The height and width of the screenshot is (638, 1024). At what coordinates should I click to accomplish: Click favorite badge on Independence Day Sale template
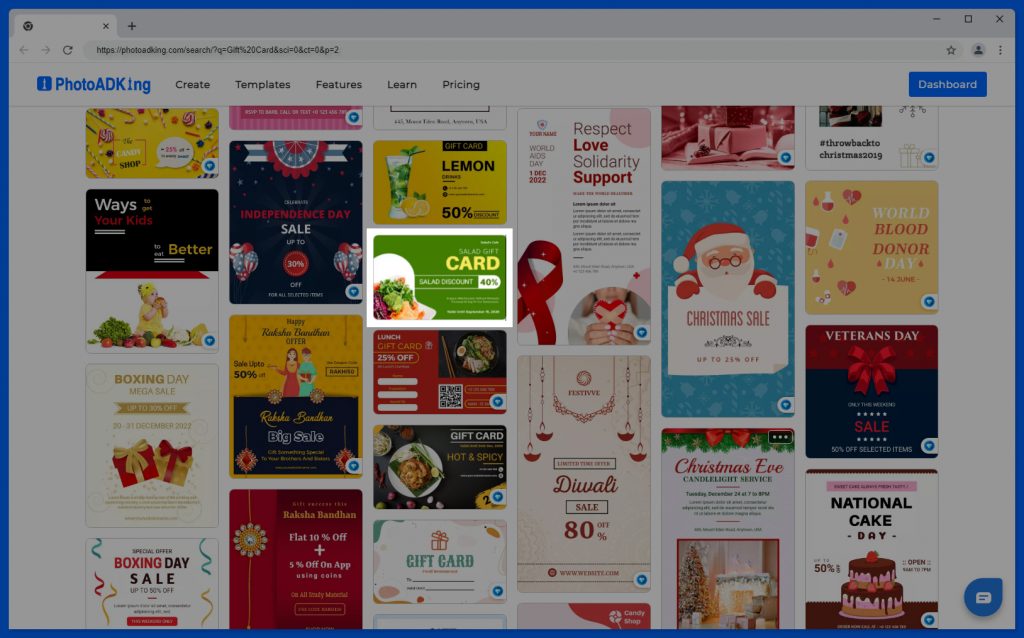point(353,291)
